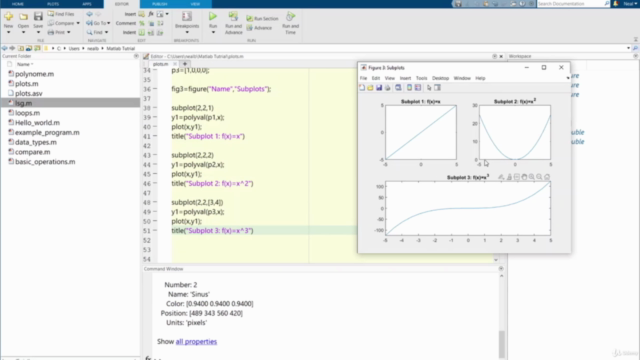Click Edit Plot arrow icon in figure toolbar

429,88
